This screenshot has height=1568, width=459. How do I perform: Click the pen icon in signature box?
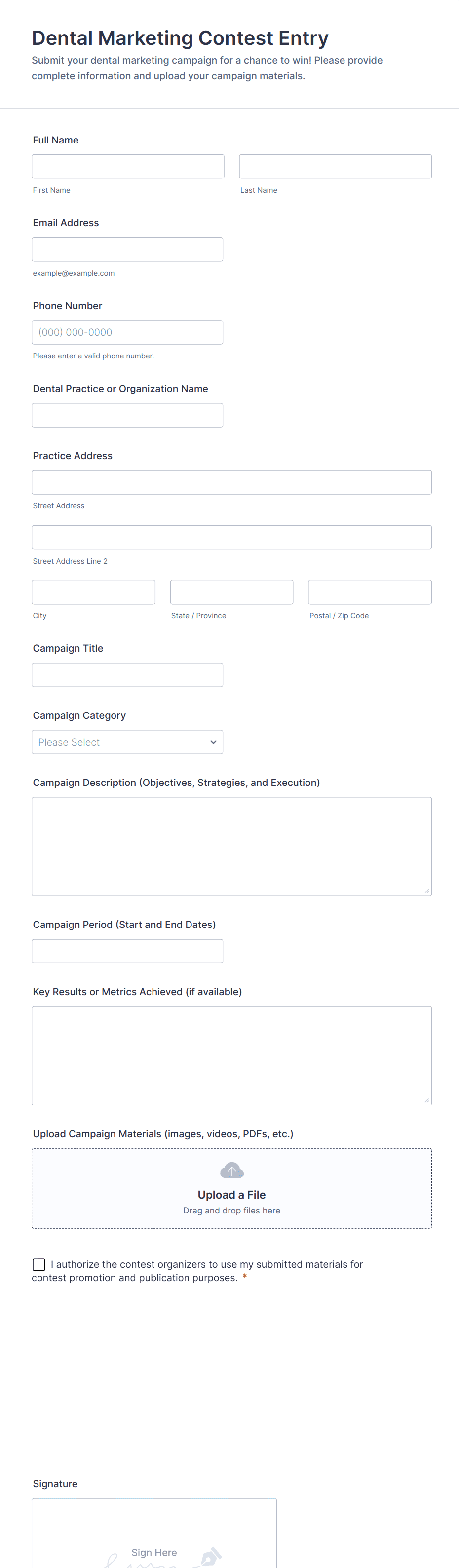coord(210,1556)
